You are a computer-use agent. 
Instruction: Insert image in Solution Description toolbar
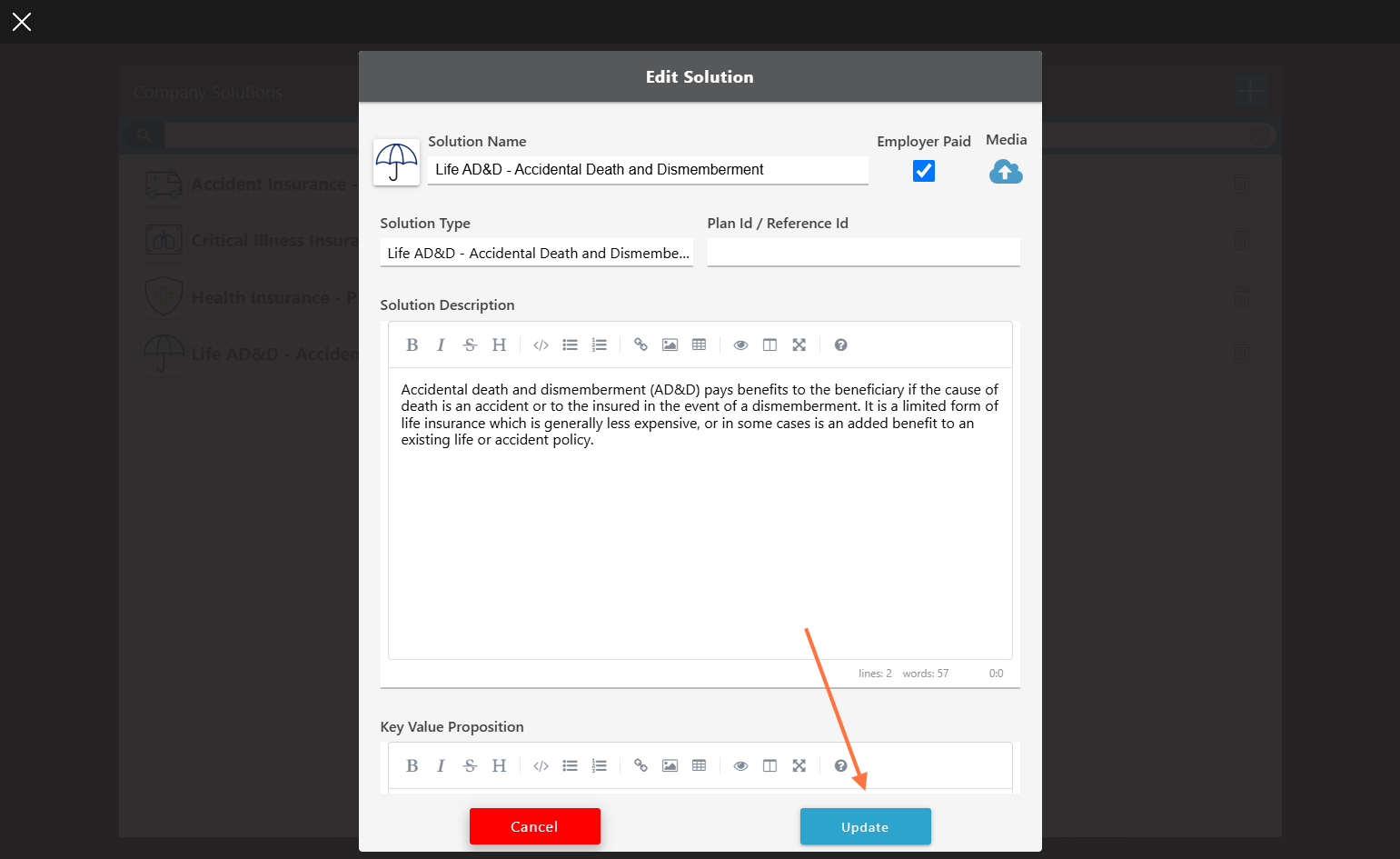[x=670, y=345]
